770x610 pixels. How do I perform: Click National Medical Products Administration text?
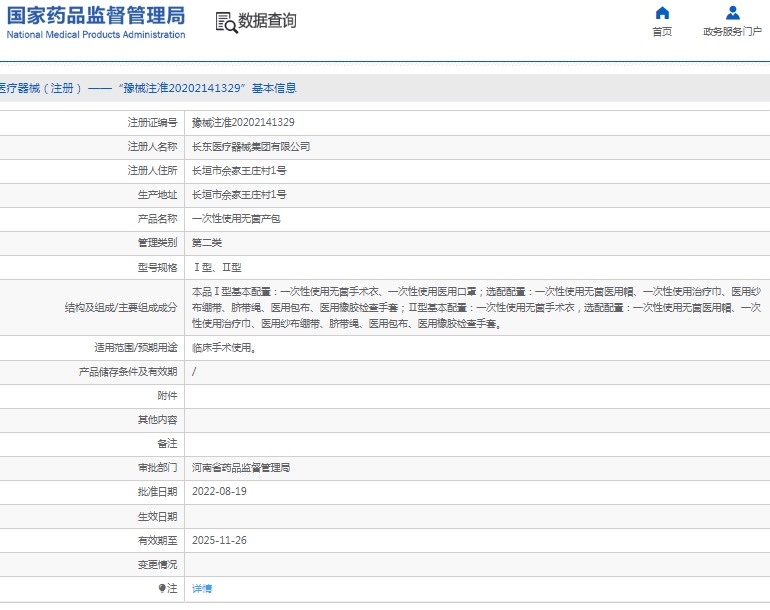pos(96,35)
